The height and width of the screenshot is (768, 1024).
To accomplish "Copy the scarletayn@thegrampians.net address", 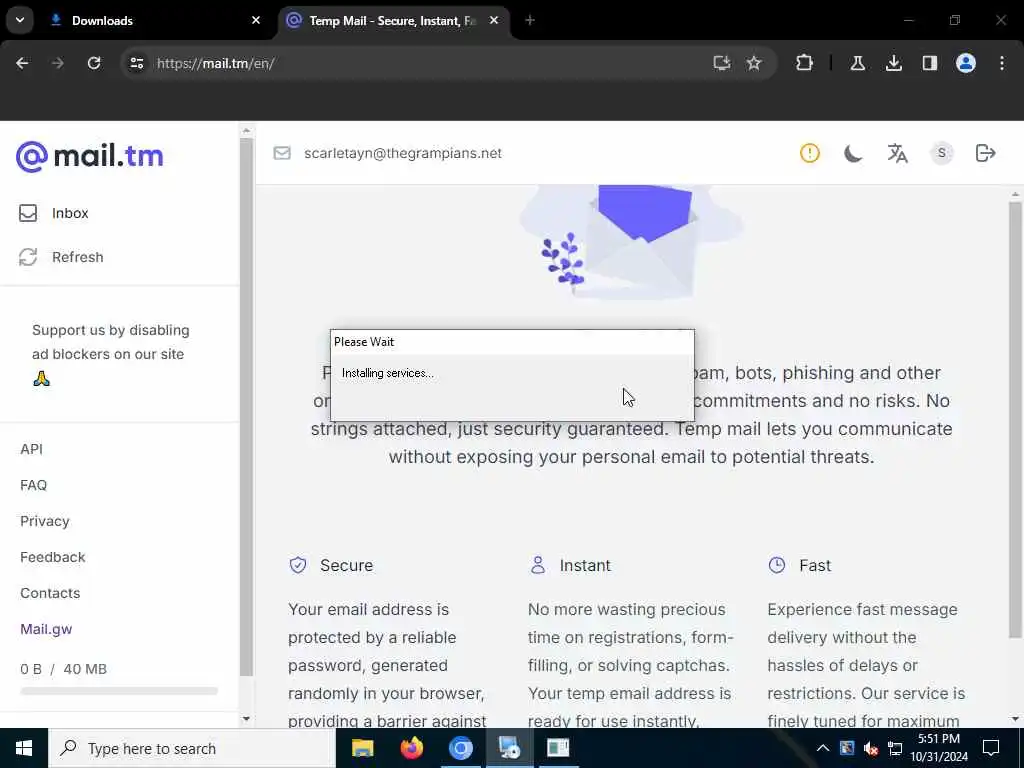I will click(403, 153).
